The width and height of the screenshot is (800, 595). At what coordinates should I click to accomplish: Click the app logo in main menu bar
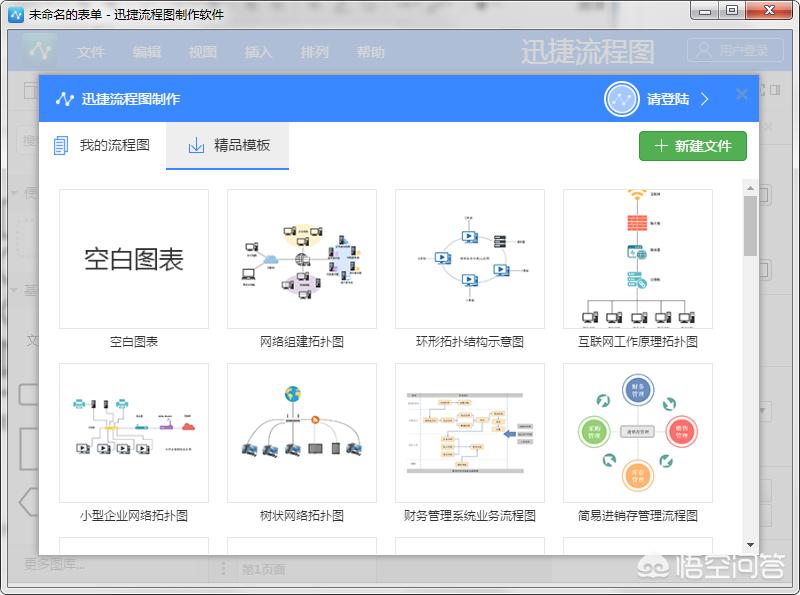(40, 50)
